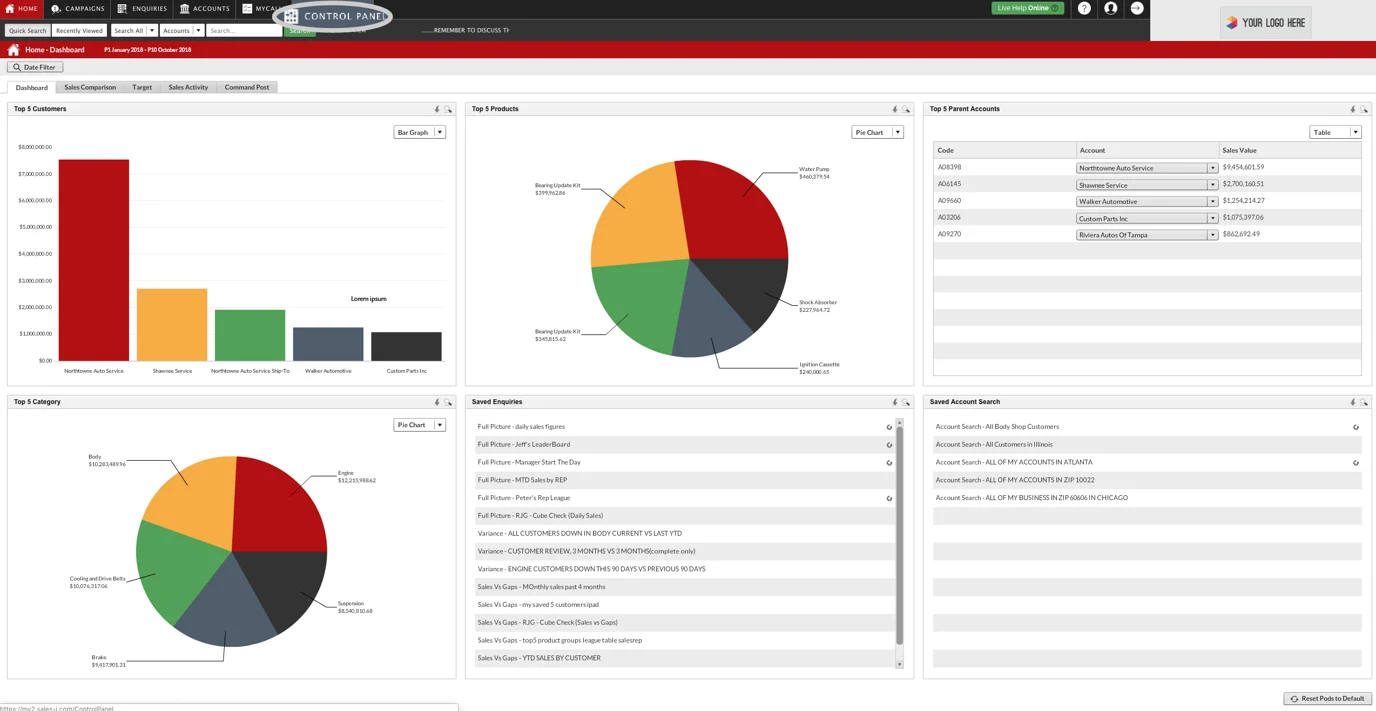This screenshot has width=1376, height=711.
Task: Refresh the Peter's Rep League enquiry
Action: click(x=889, y=498)
